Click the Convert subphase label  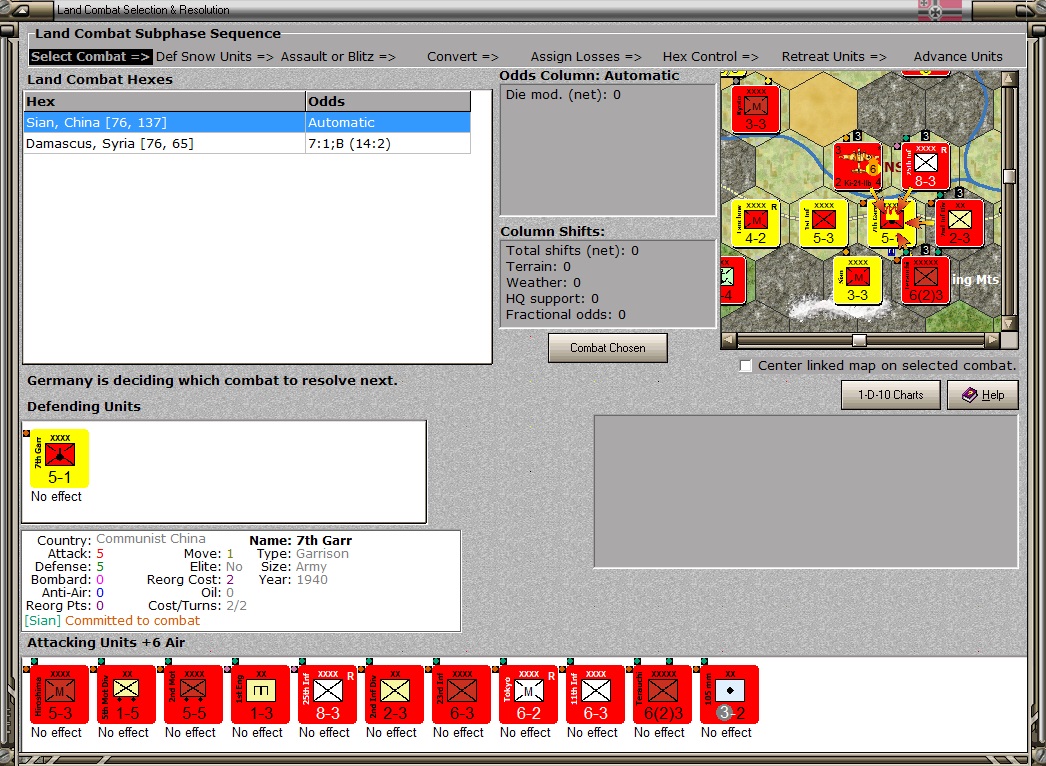point(463,57)
